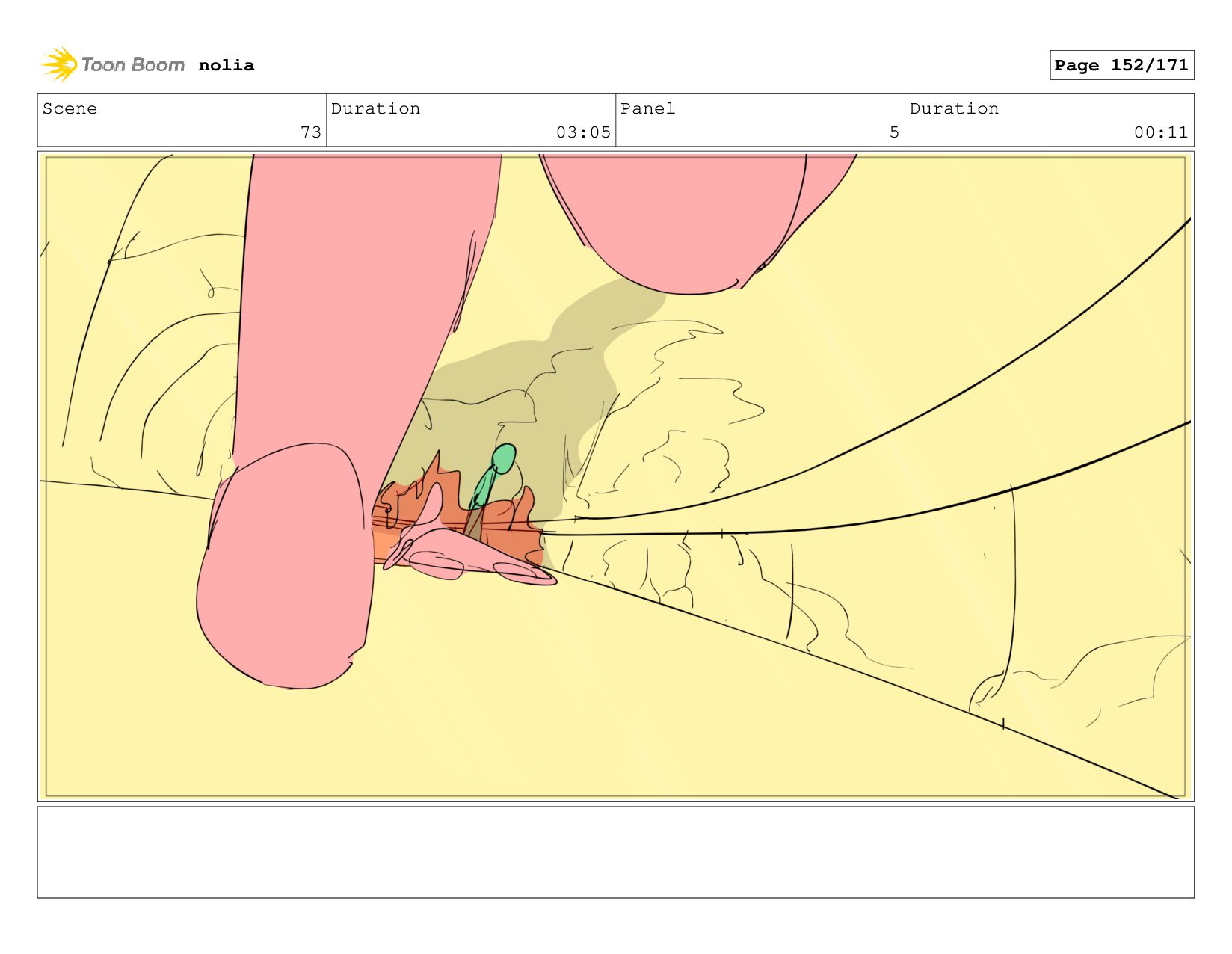Image resolution: width=1232 pixels, height=954 pixels.
Task: Click the scene number '73'
Action: [x=311, y=132]
